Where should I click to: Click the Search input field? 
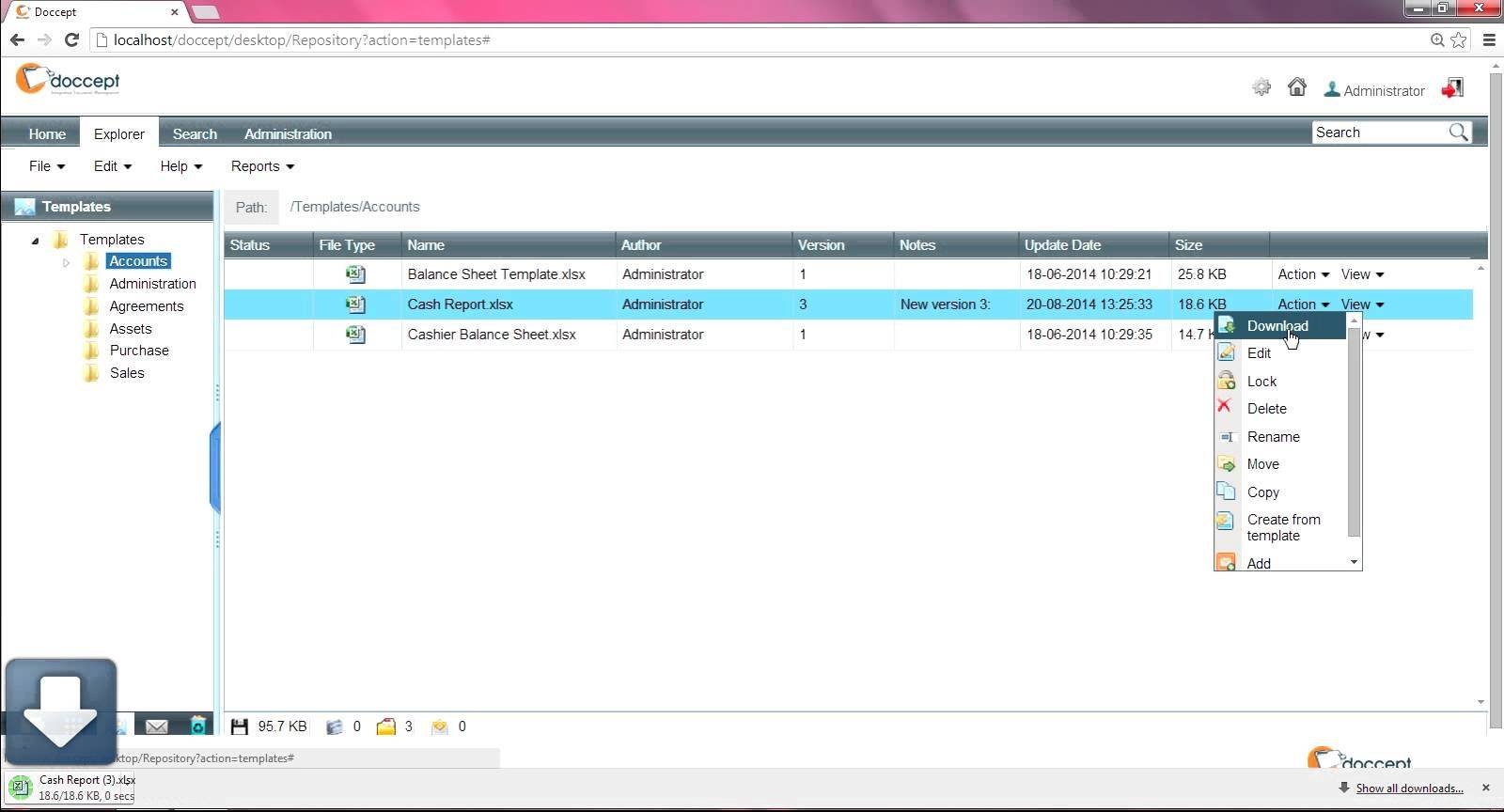(1377, 133)
